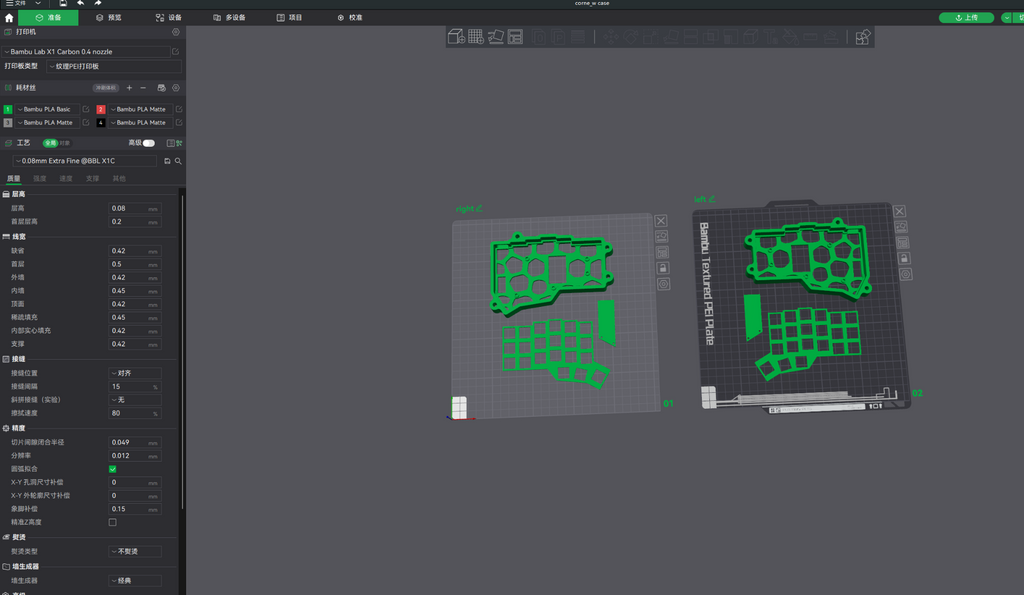
Task: Click the 上传 upload button
Action: tap(966, 18)
